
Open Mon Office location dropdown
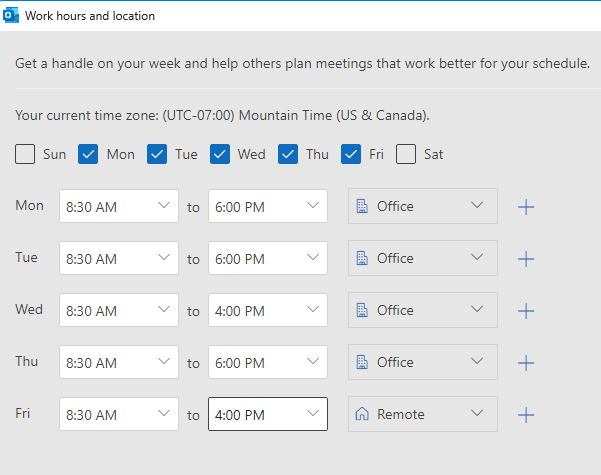point(423,206)
